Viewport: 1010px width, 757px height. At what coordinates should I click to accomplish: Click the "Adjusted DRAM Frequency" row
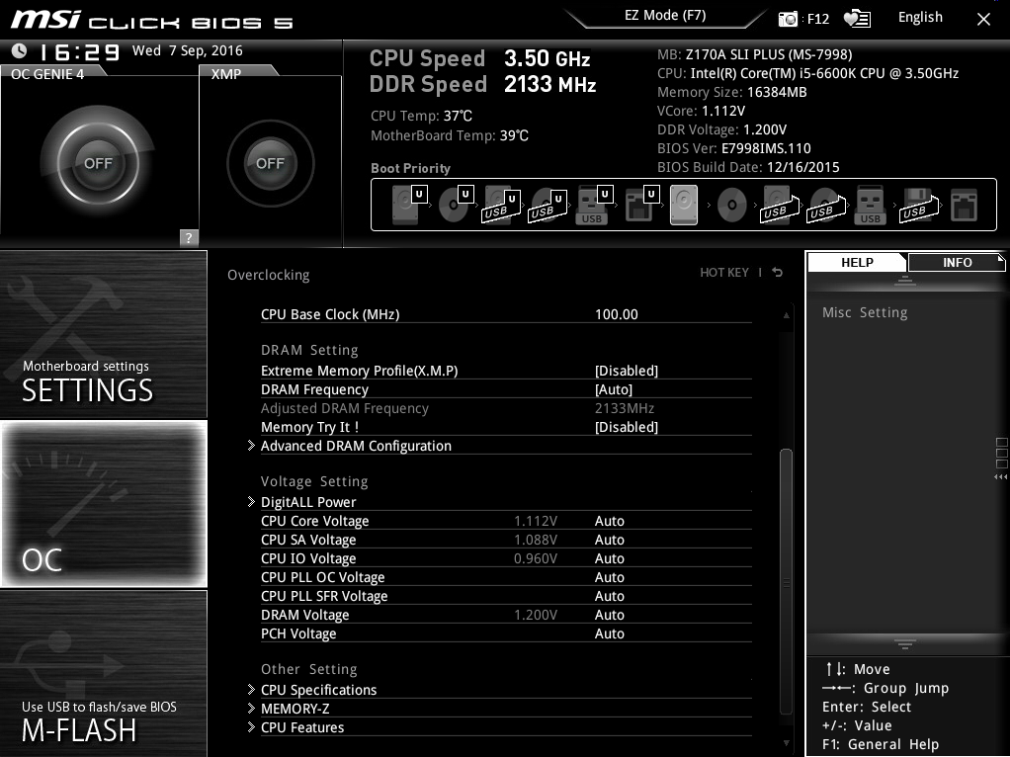click(x=506, y=408)
